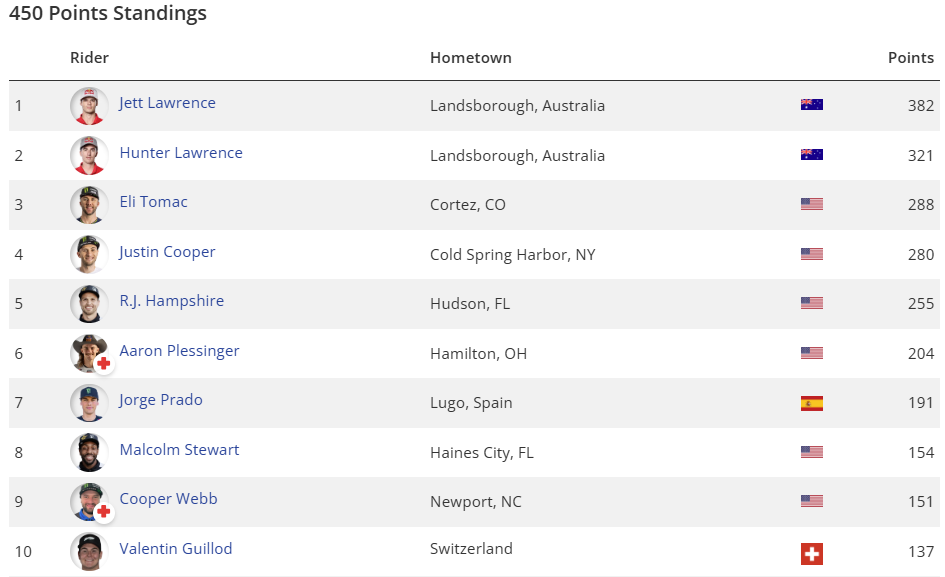Viewport: 945px width, 577px height.
Task: Click the Spanish flag in Jorge Prado's row
Action: pyautogui.click(x=811, y=403)
